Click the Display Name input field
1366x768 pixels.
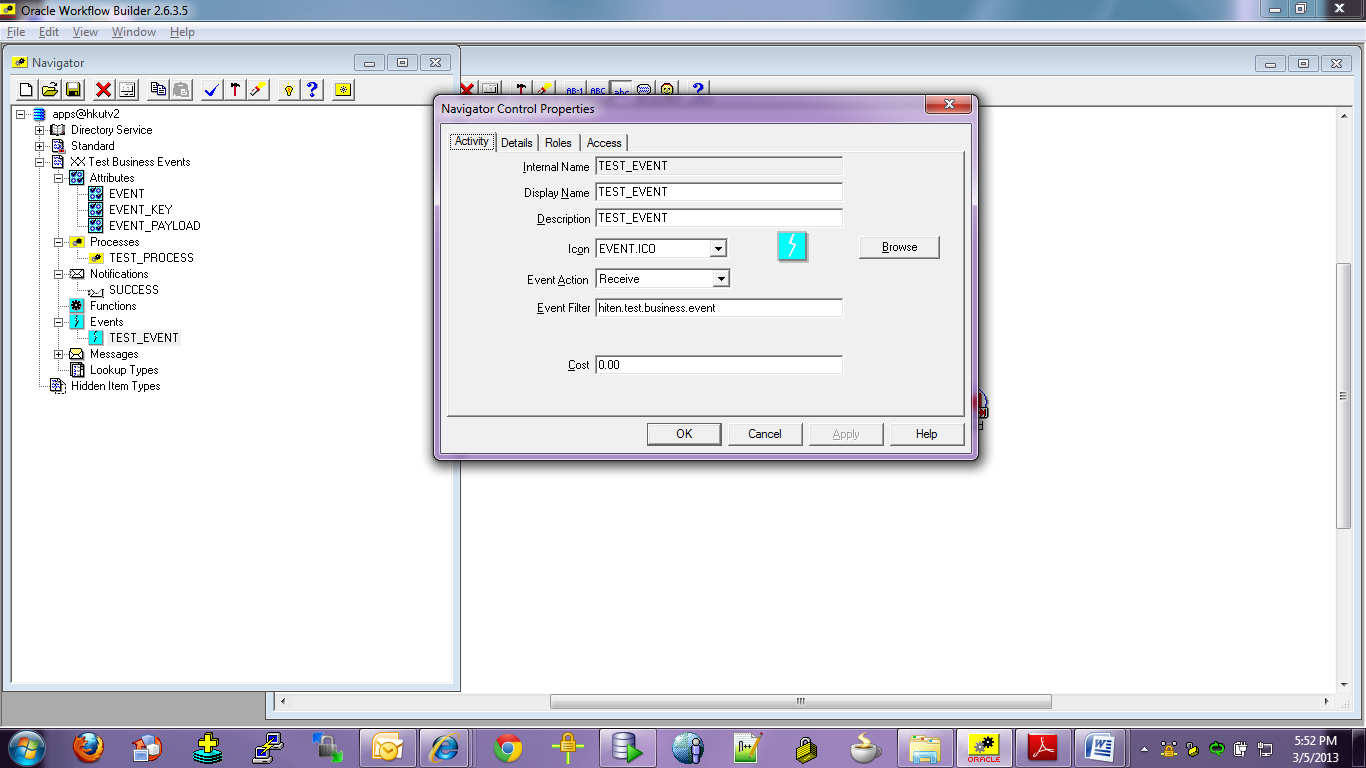click(719, 192)
